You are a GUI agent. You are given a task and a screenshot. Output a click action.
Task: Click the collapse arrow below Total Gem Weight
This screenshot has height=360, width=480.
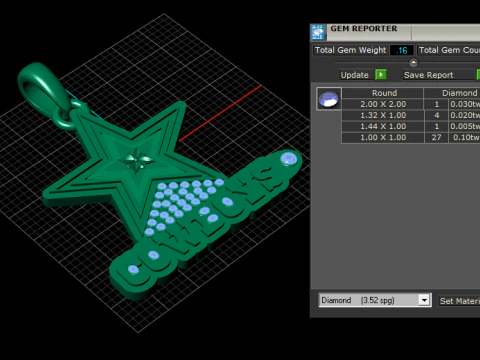coord(413,62)
